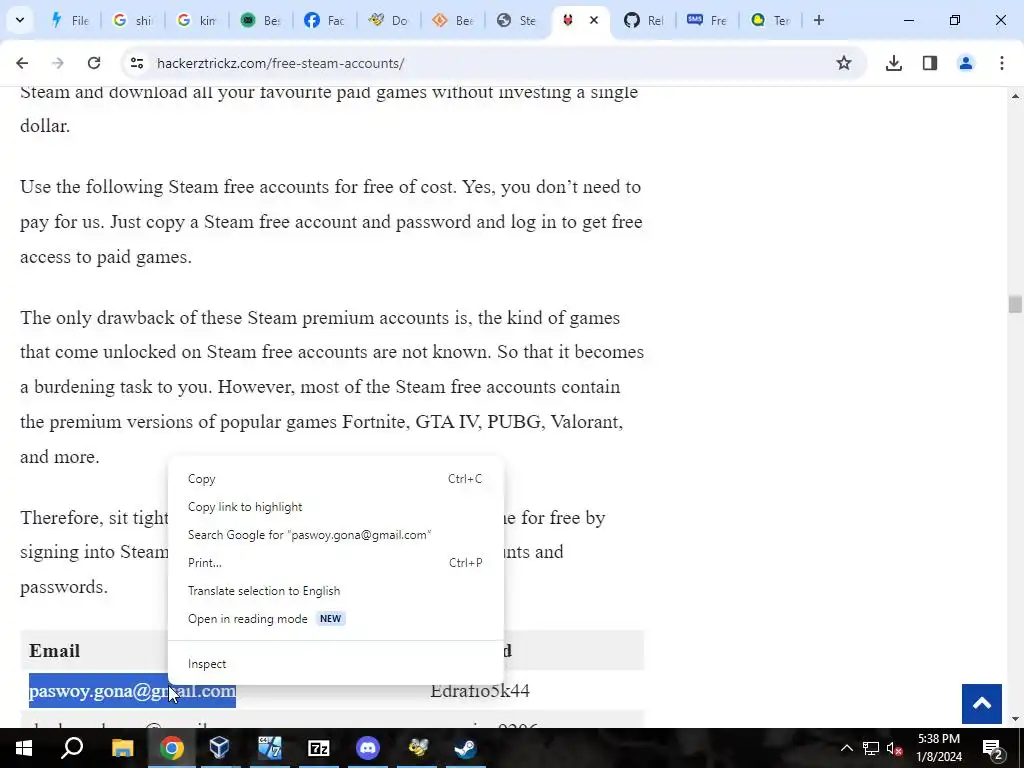Toggle the Chrome side panel
This screenshot has height=768, width=1024.
click(930, 63)
